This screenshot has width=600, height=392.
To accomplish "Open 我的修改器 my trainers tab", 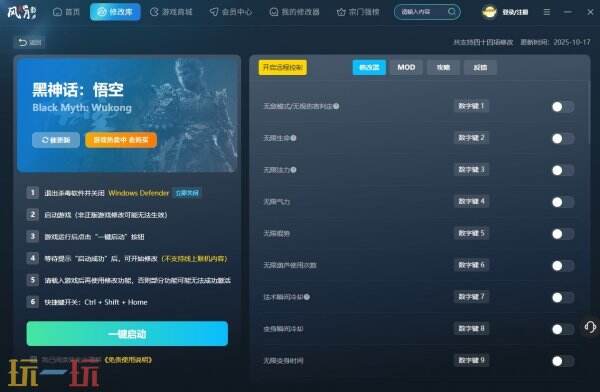I will tap(294, 12).
